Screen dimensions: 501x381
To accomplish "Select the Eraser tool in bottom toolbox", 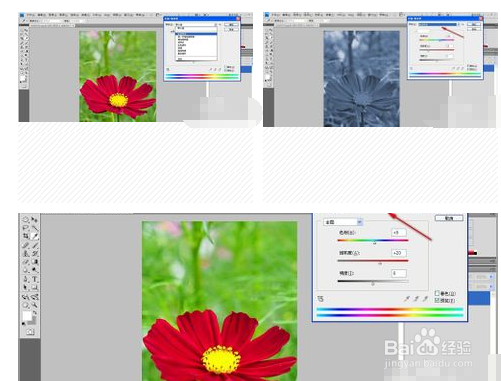I will (x=25, y=261).
